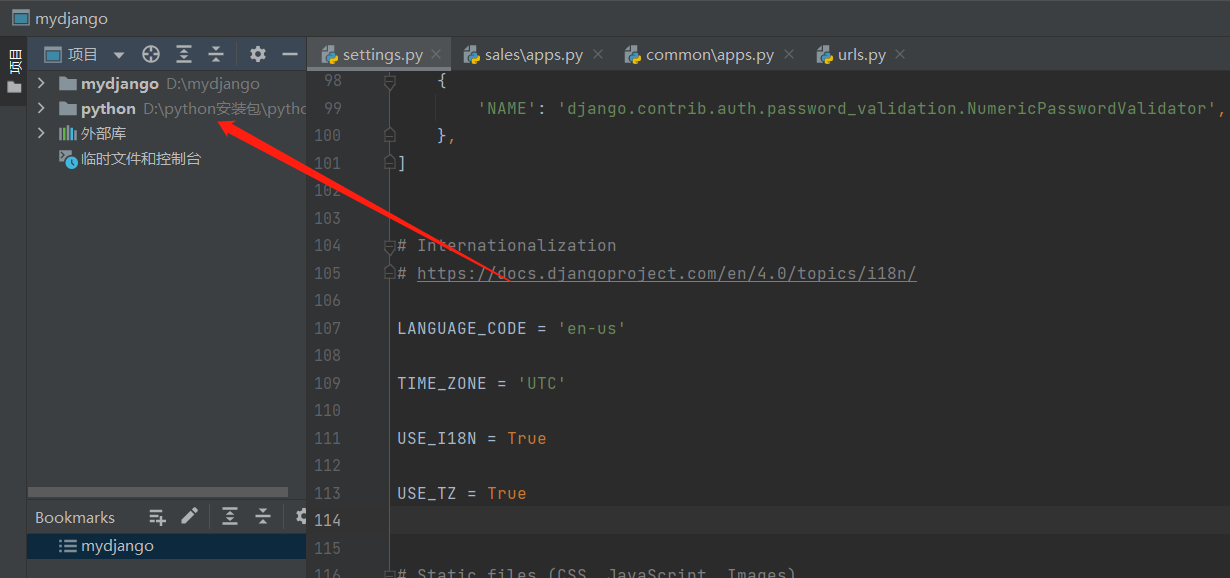Image resolution: width=1230 pixels, height=578 pixels.
Task: Toggle the fold arrow at line 105
Action: point(389,272)
